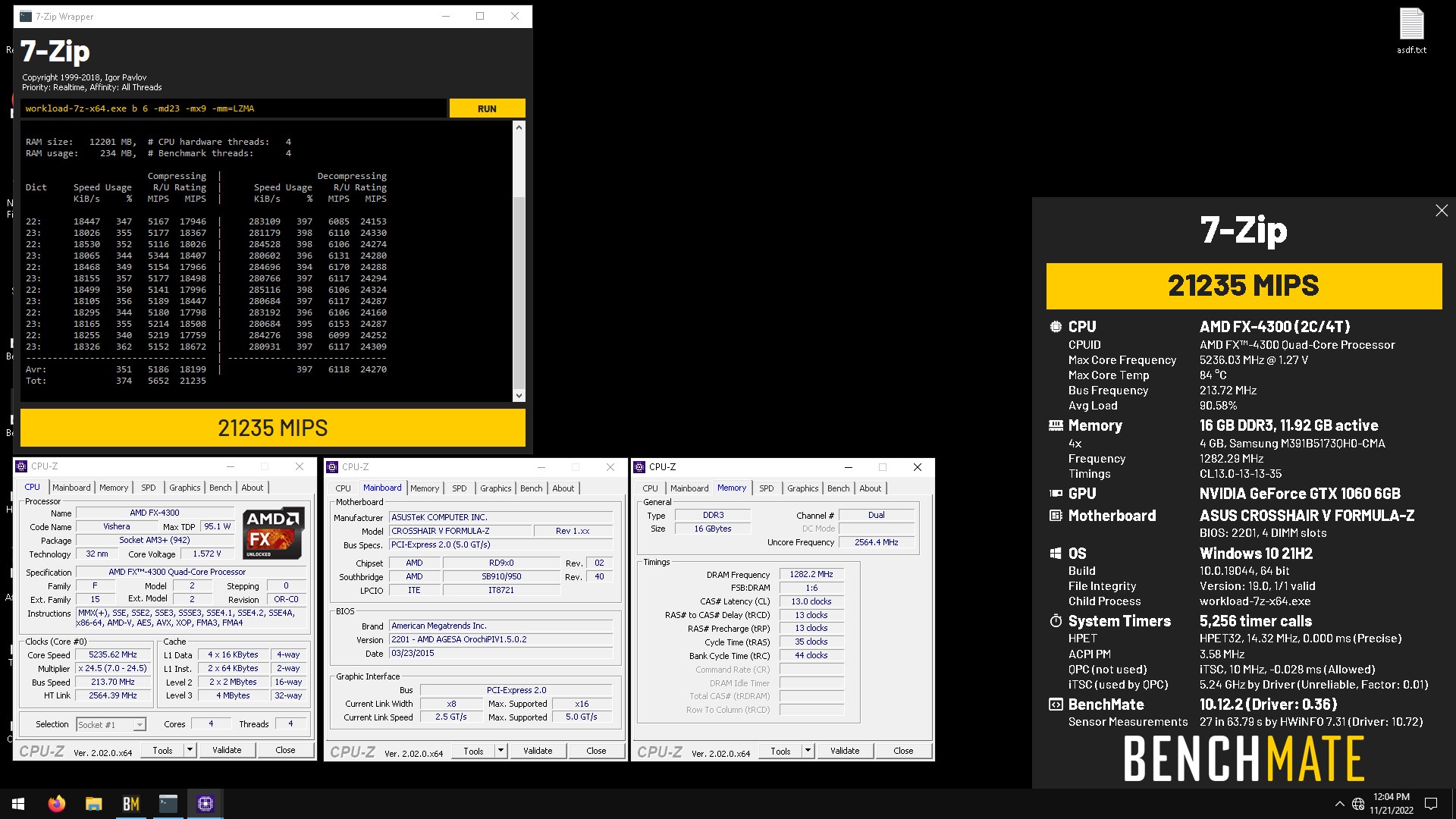Image resolution: width=1456 pixels, height=819 pixels.
Task: Expand Tools dropdown arrow in second CPU-Z
Action: click(x=500, y=751)
